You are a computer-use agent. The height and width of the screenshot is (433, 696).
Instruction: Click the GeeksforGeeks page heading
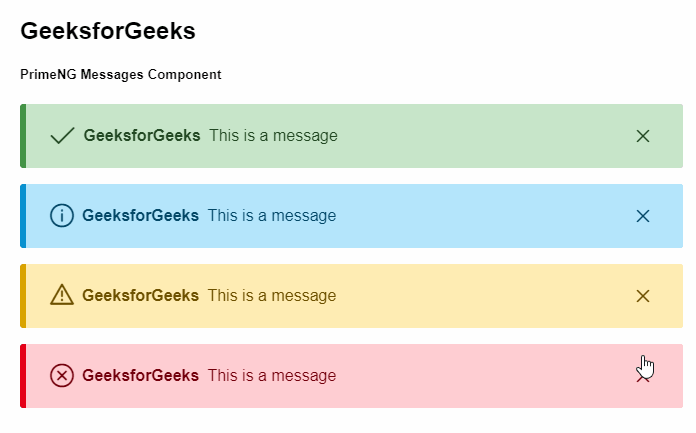click(x=108, y=31)
